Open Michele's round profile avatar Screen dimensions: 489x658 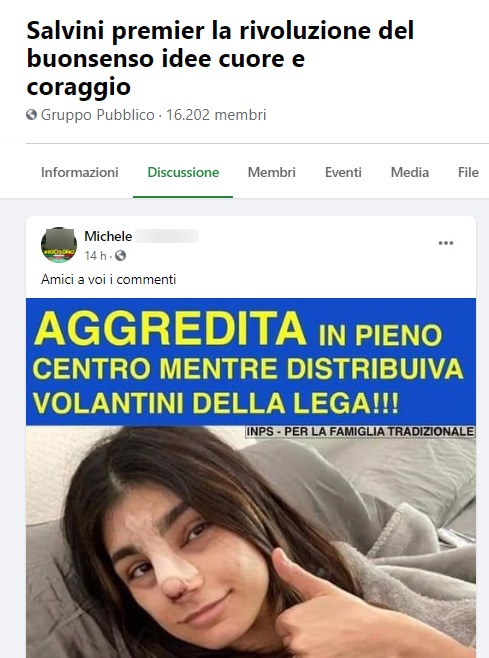(x=59, y=245)
